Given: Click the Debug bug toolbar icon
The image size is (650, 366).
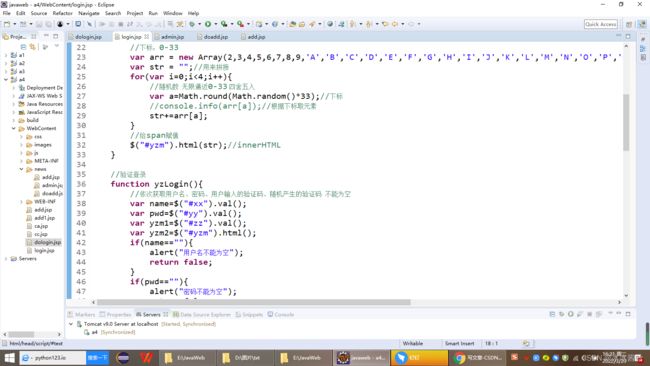Looking at the screenshot, I should pos(192,24).
